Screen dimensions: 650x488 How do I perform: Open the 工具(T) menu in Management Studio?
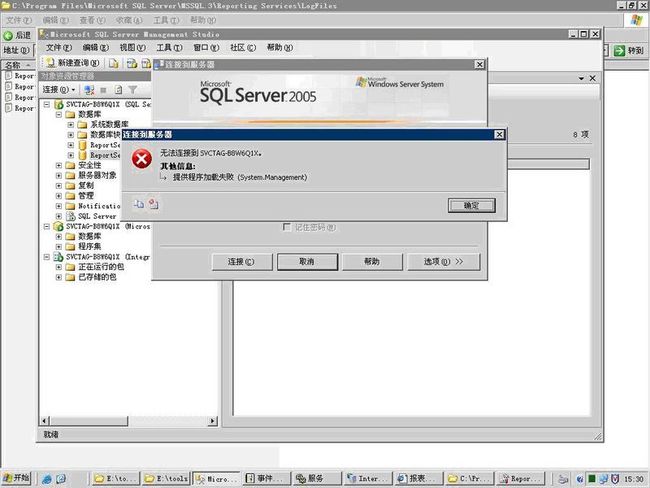pyautogui.click(x=169, y=48)
